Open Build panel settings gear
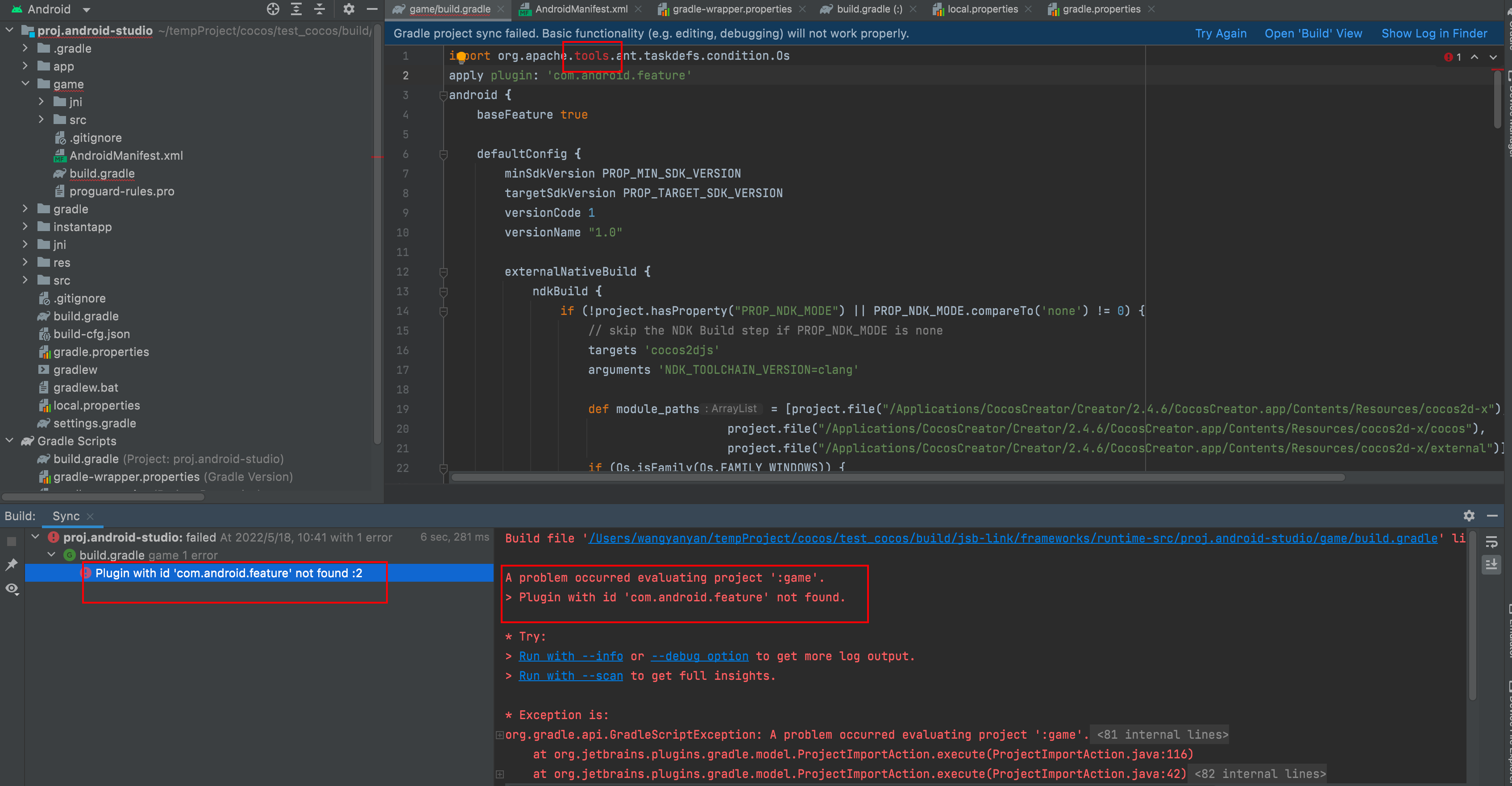 1469,516
